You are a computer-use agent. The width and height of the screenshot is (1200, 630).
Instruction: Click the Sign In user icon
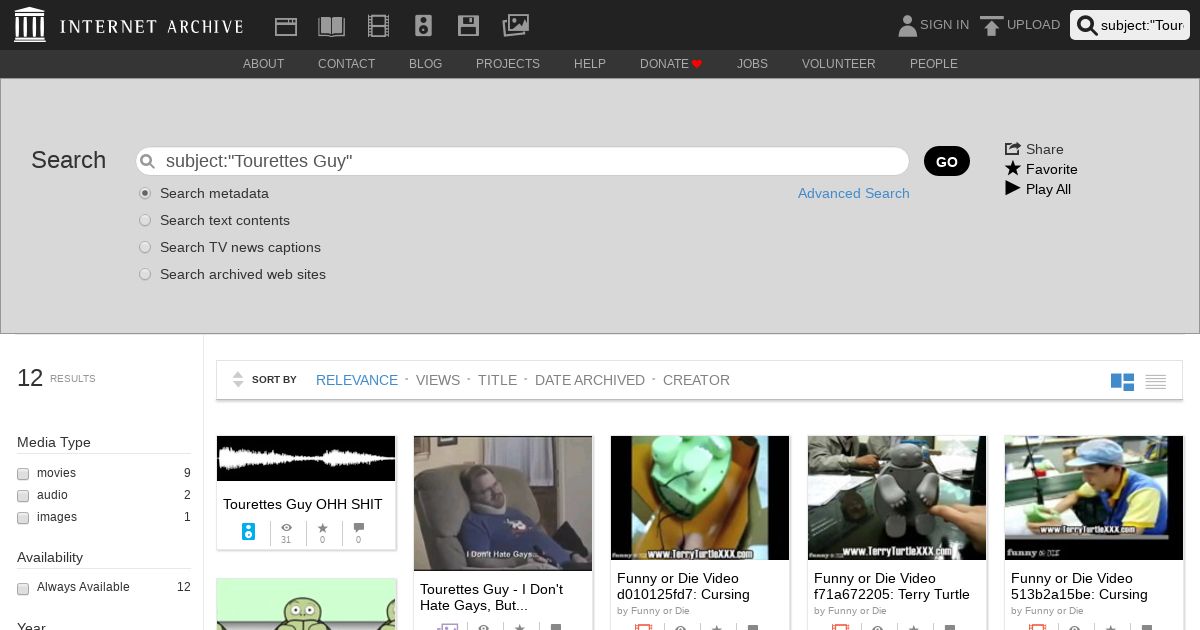[907, 25]
